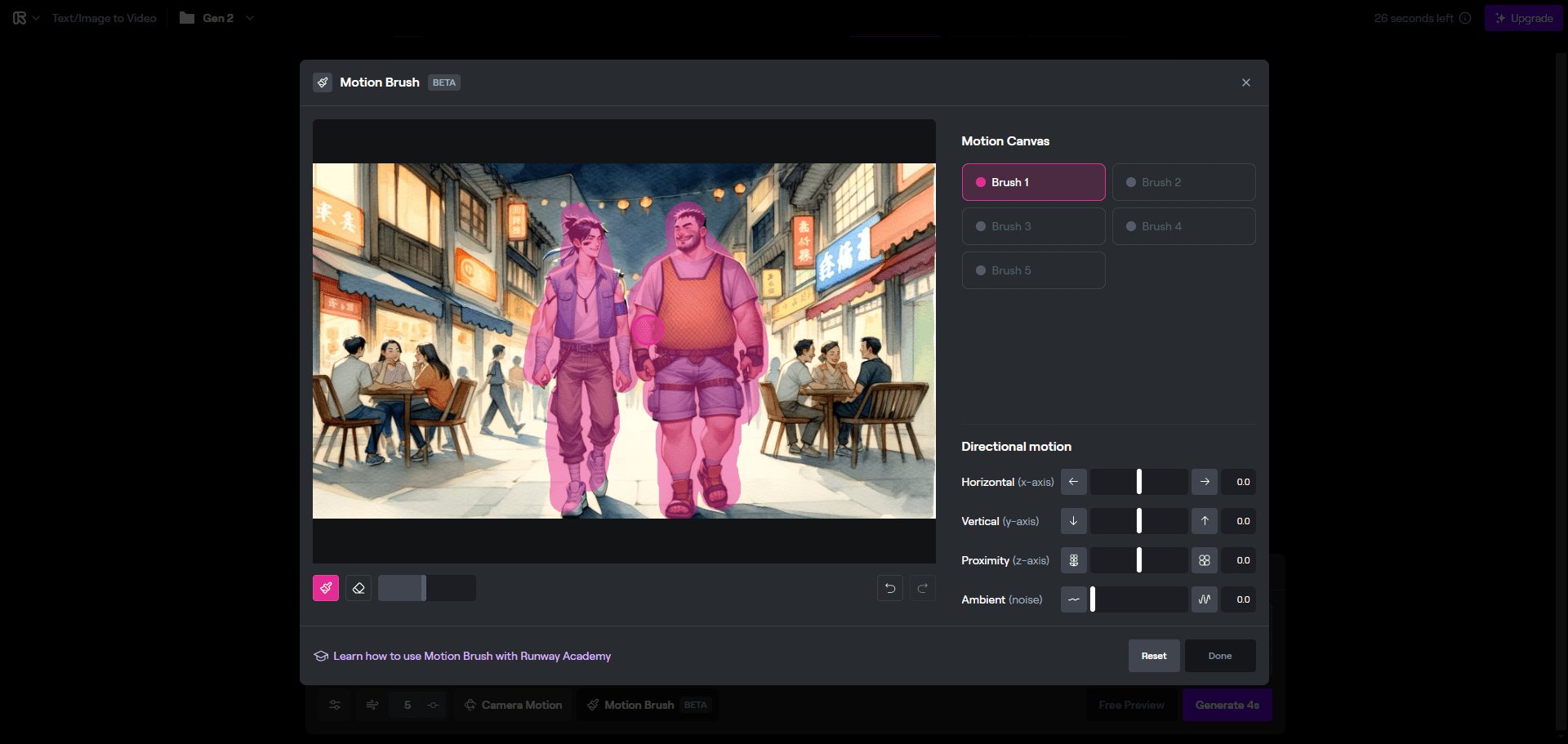The width and height of the screenshot is (1568, 744).
Task: Expand the Gen 2 folder dropdown
Action: coord(250,18)
